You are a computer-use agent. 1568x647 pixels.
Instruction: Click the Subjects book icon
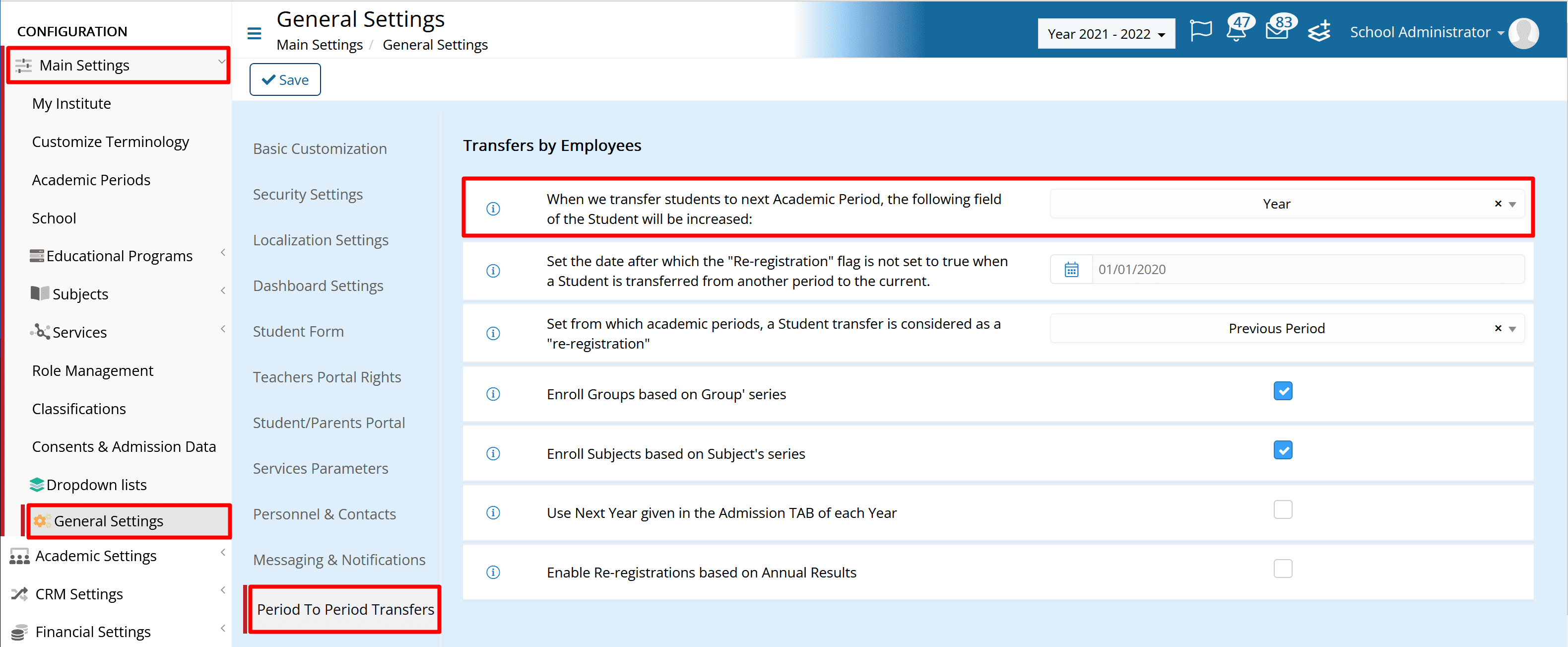[40, 293]
